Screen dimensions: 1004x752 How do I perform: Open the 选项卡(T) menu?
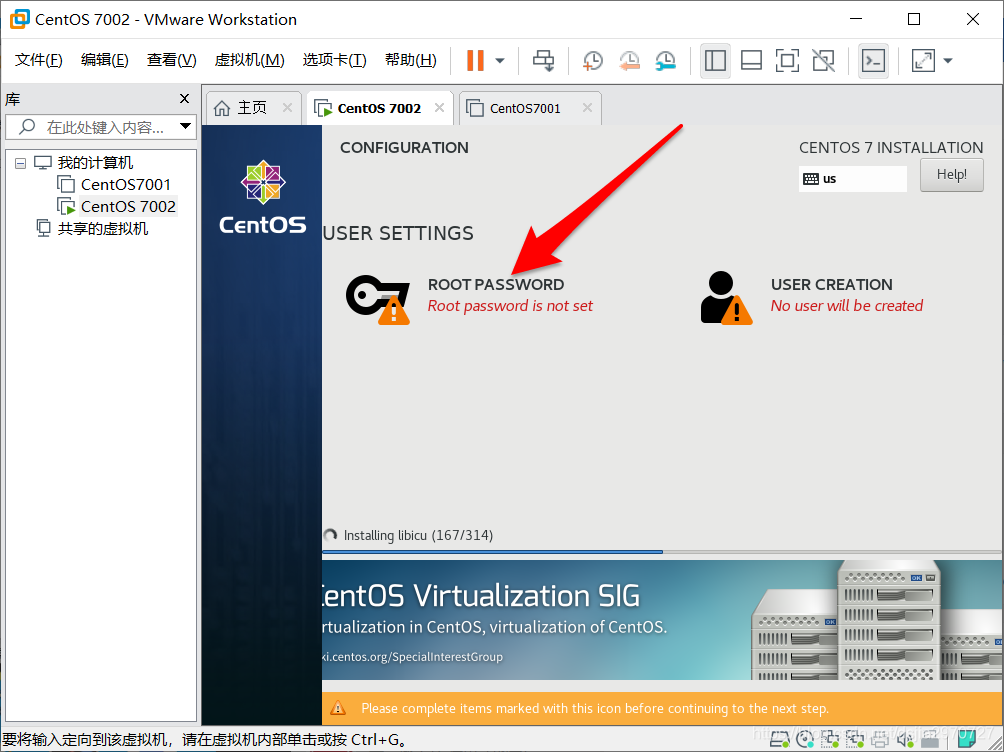(334, 60)
